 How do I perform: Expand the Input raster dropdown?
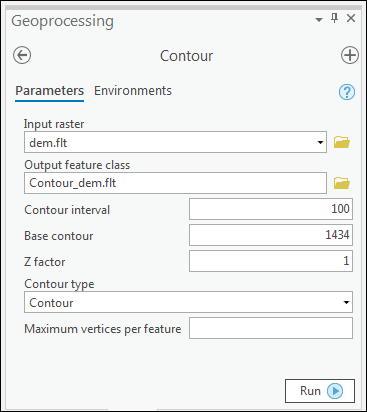click(320, 143)
